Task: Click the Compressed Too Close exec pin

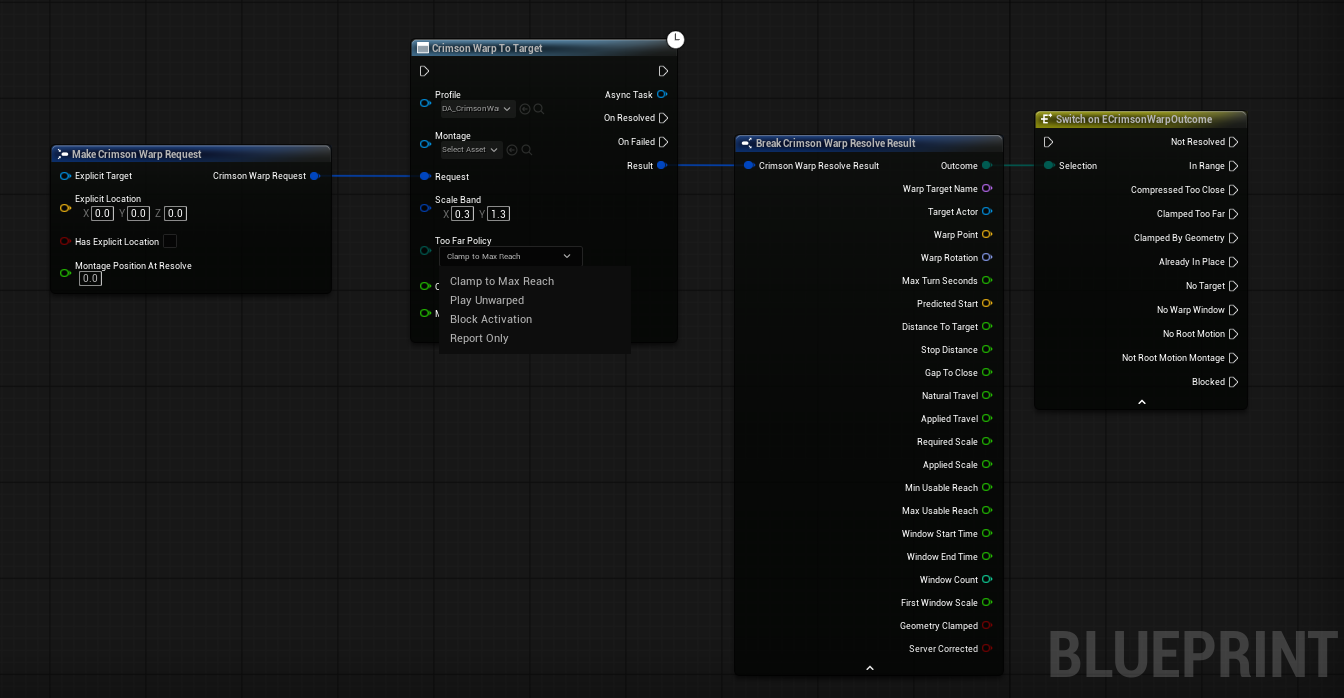Action: tap(1234, 190)
